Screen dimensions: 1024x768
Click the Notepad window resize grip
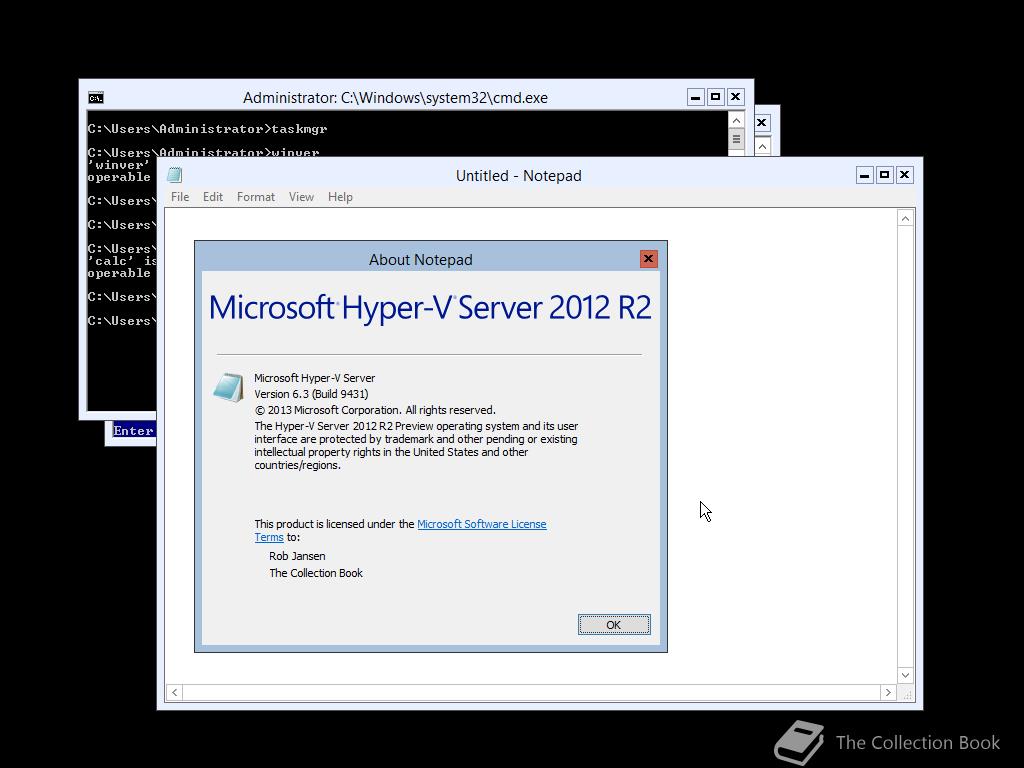[x=907, y=694]
